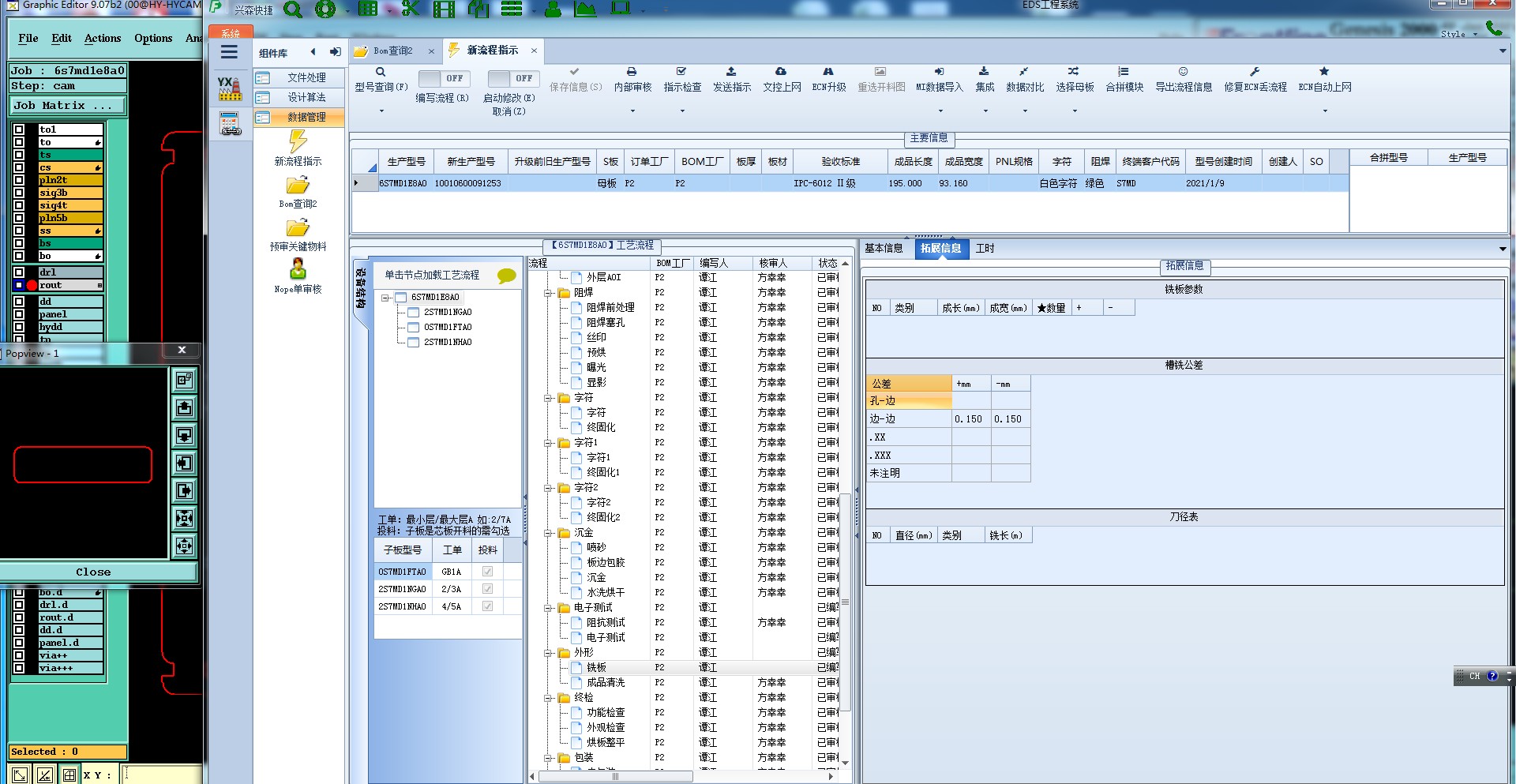Select the 数据管理 component button
This screenshot has width=1516, height=784.
click(x=300, y=117)
